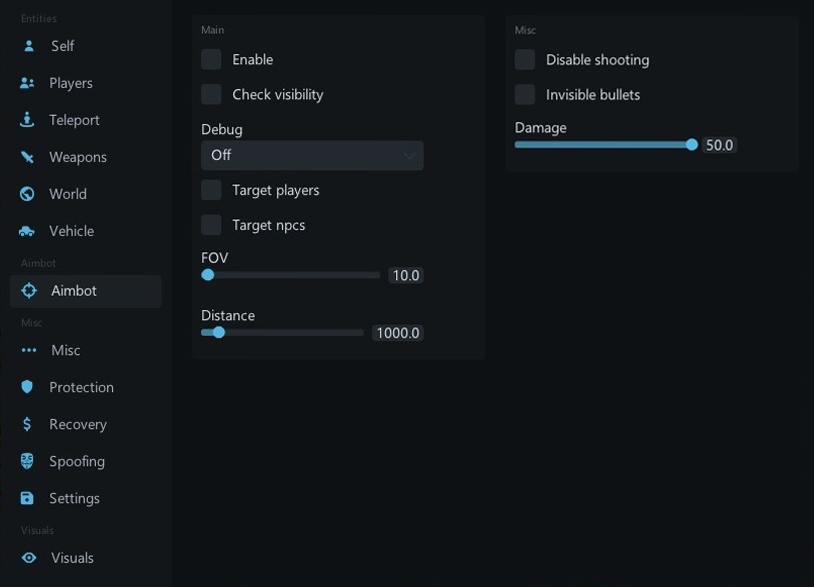The height and width of the screenshot is (587, 814).
Task: Click the FOV value field 10.0
Action: (x=405, y=275)
